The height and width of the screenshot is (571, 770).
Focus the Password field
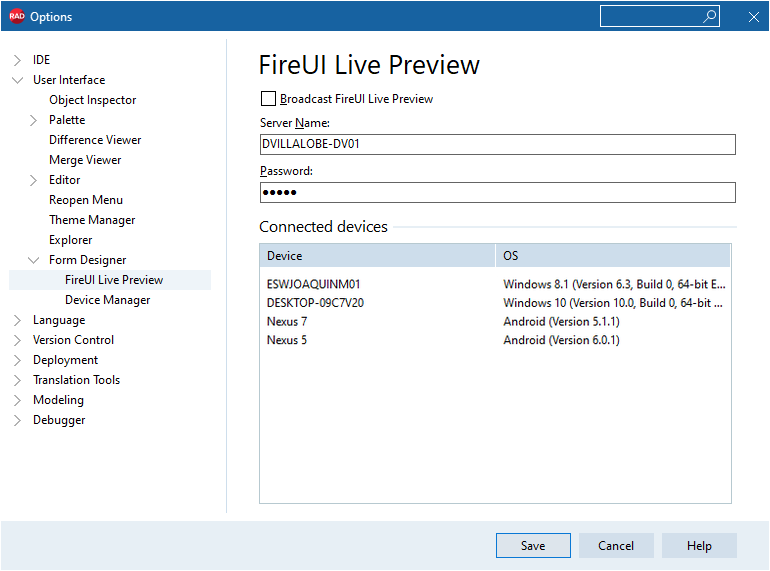tap(497, 192)
